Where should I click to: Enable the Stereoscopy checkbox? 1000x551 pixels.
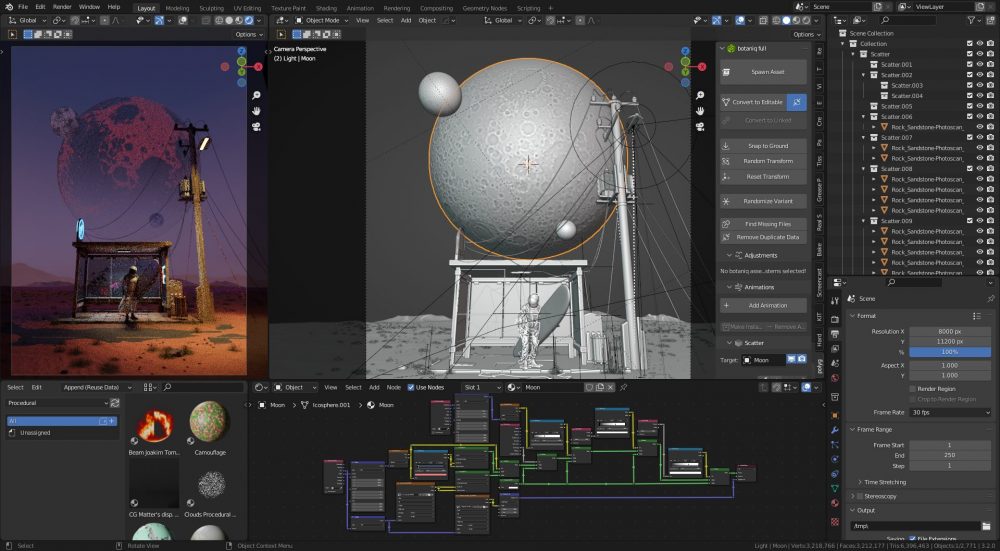[x=860, y=496]
